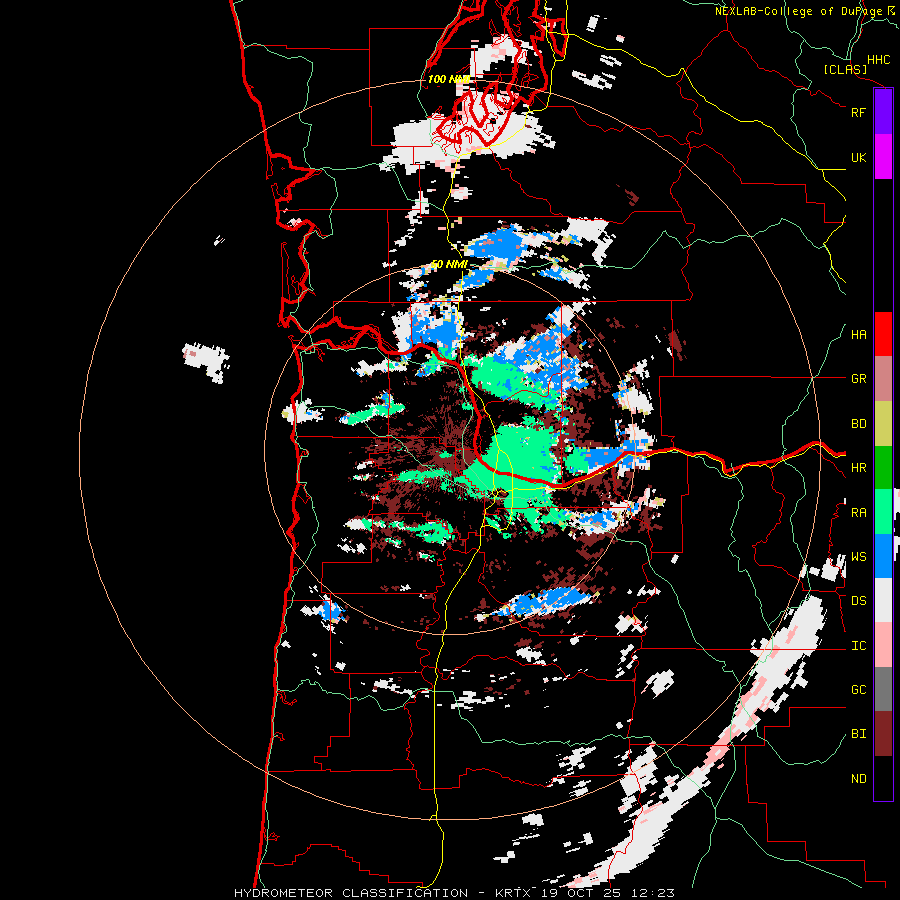Click the magenta UK legend color swatch
This screenshot has width=900, height=900.
883,157
